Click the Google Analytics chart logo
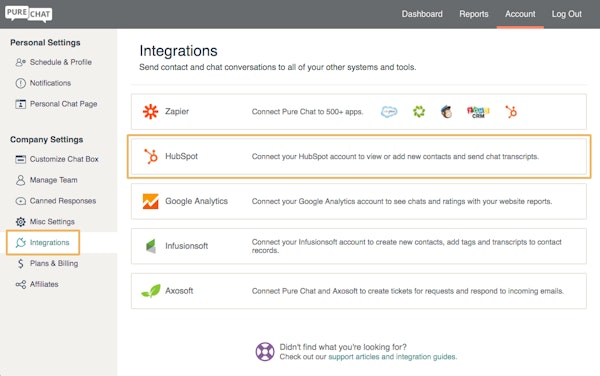The image size is (600, 376). point(150,201)
